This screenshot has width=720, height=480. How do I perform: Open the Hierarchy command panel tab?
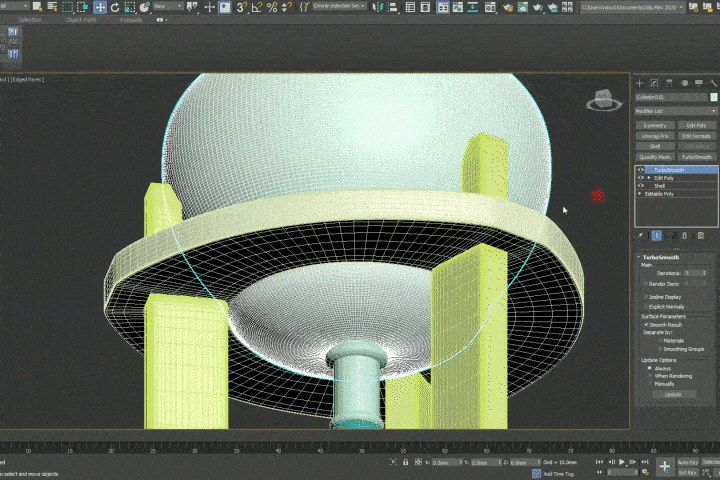click(669, 83)
